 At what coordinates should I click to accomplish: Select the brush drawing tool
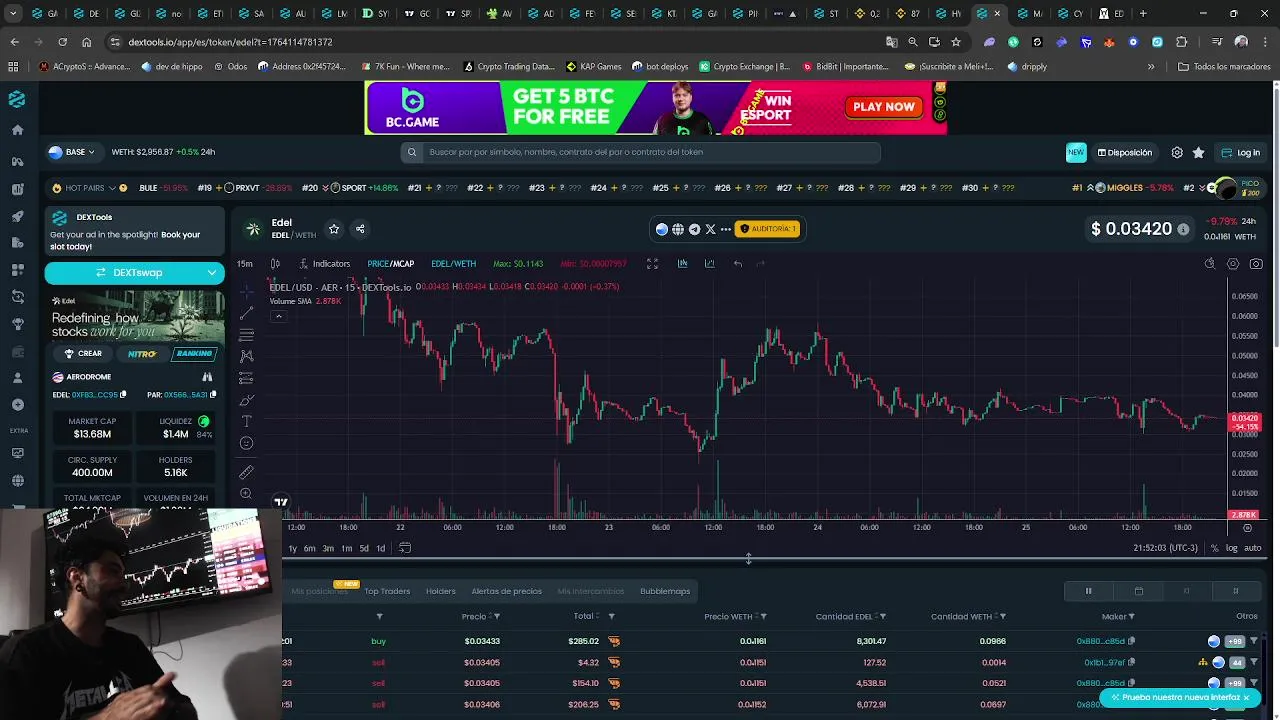click(x=246, y=400)
